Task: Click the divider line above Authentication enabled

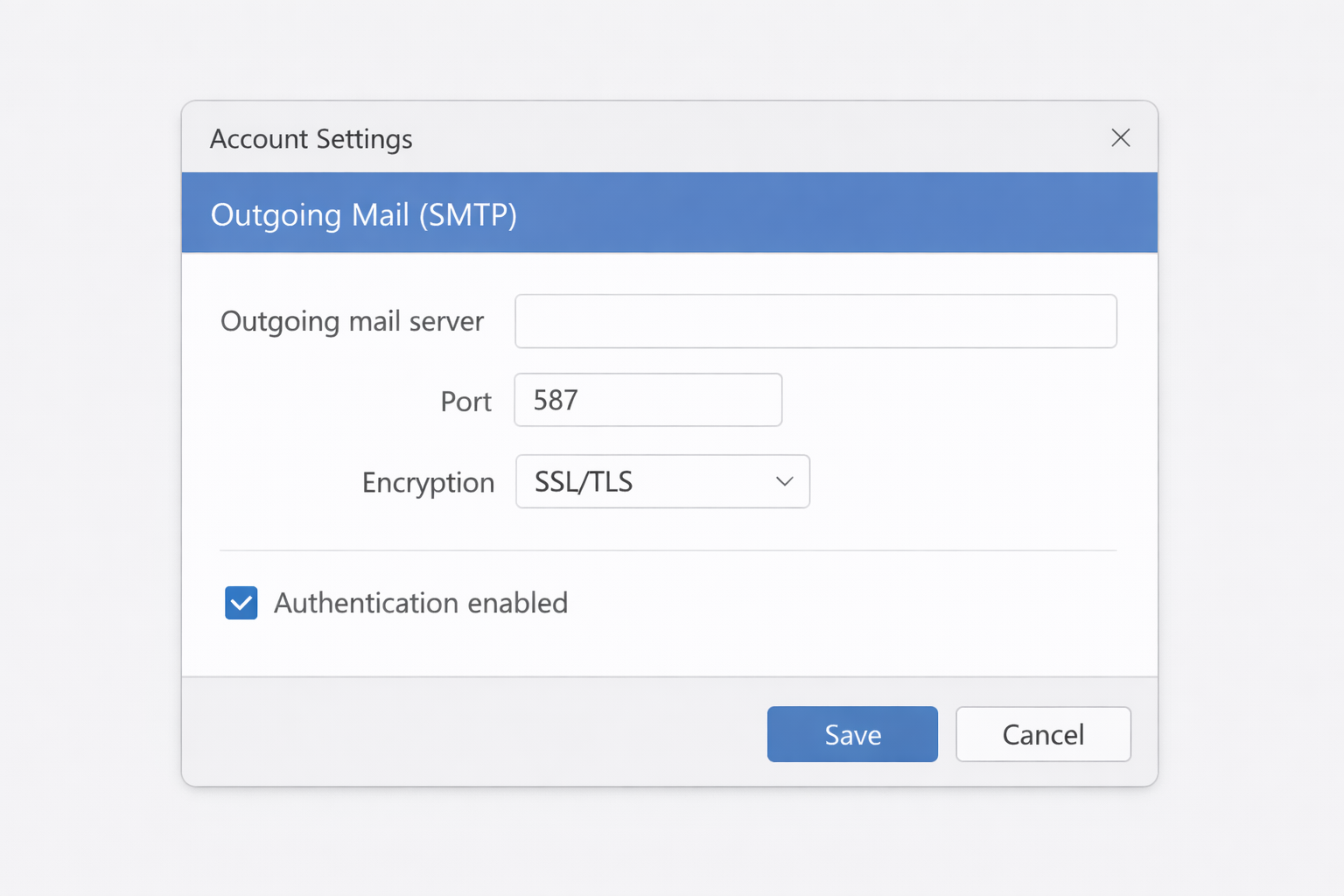Action: click(x=668, y=550)
